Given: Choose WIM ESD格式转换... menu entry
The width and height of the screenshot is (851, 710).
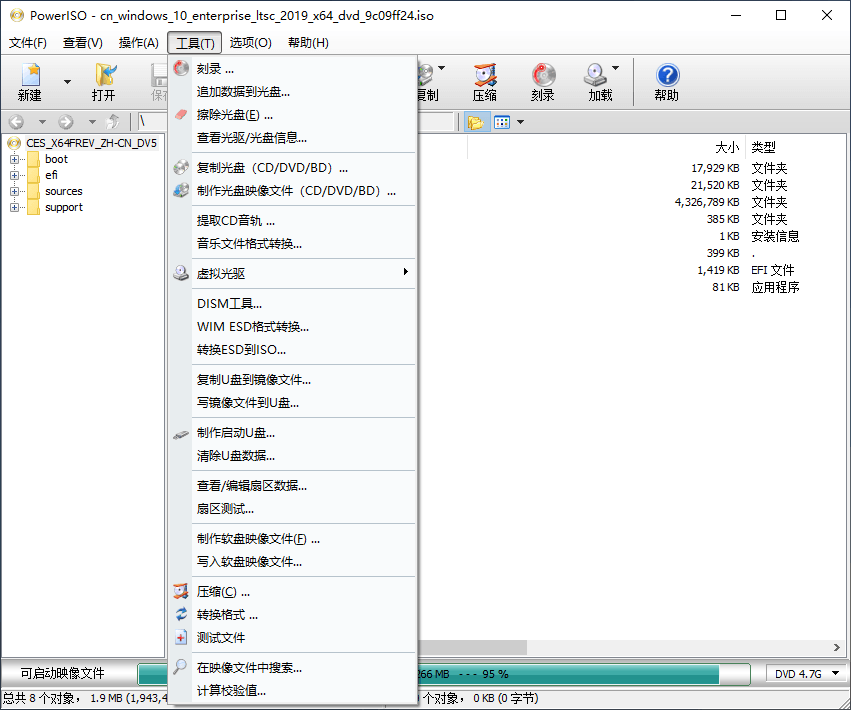Looking at the screenshot, I should click(x=293, y=327).
